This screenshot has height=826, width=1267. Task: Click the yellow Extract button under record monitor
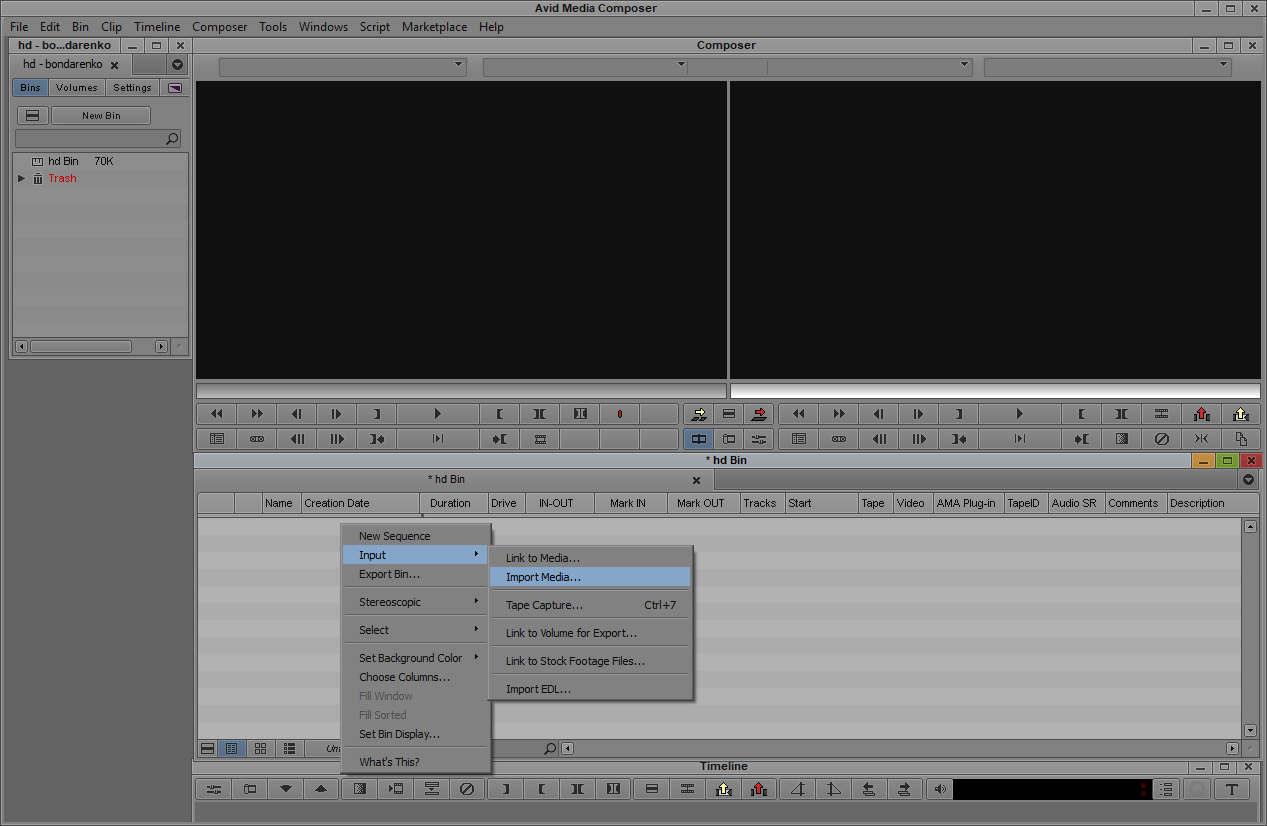(x=1241, y=414)
